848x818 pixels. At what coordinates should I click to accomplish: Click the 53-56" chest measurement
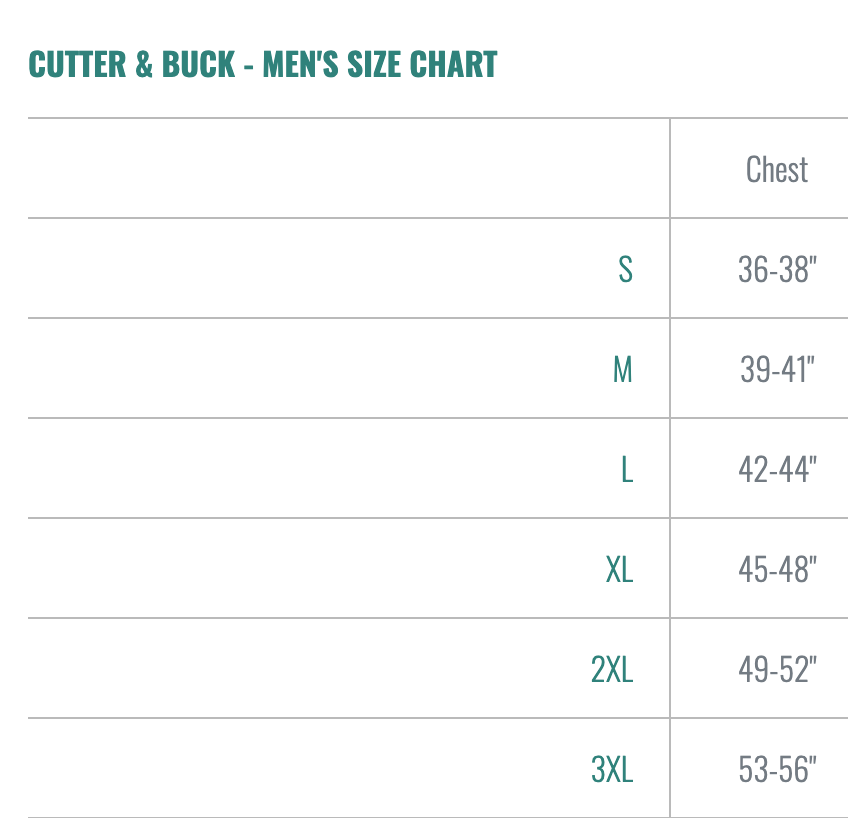point(777,769)
